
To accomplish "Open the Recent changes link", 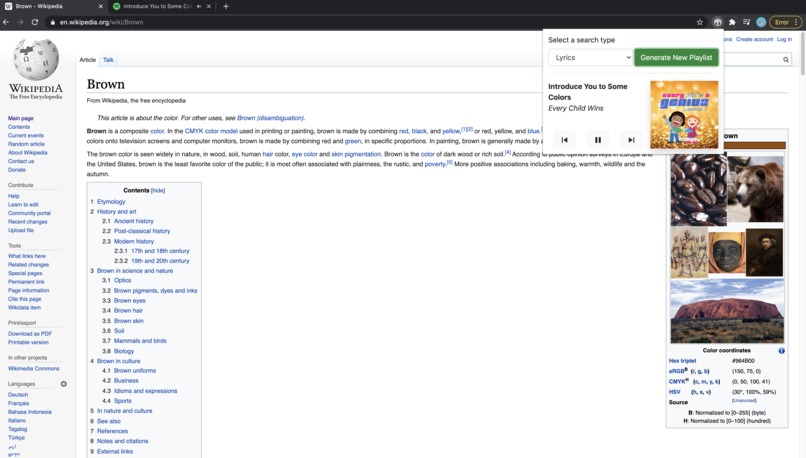I will (x=28, y=222).
